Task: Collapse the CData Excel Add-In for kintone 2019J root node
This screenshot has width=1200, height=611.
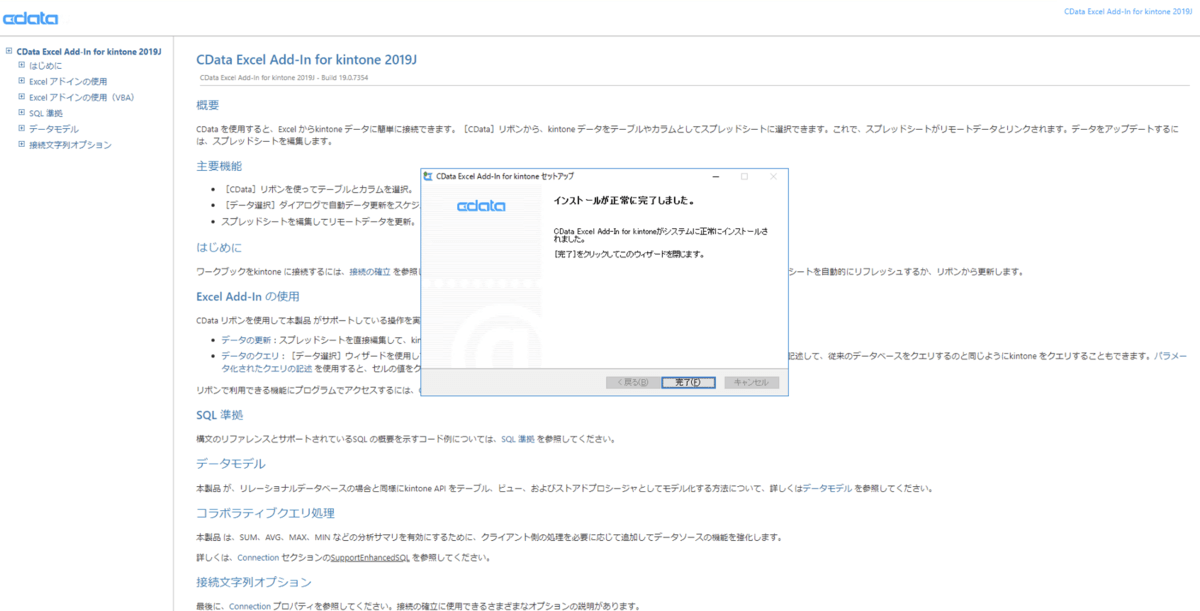Action: [x=8, y=51]
